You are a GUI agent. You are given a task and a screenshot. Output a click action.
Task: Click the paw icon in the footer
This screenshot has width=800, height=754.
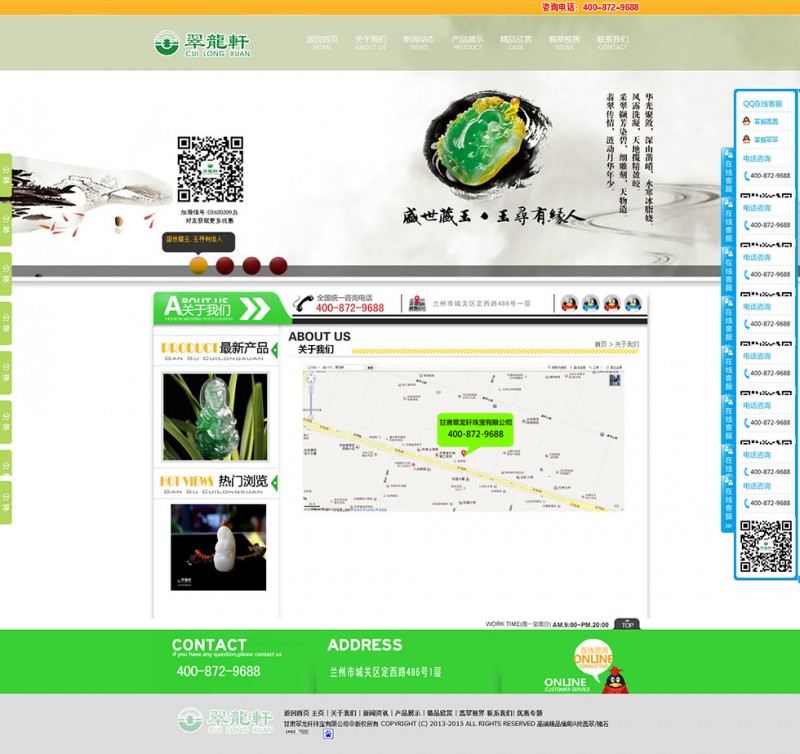click(328, 734)
